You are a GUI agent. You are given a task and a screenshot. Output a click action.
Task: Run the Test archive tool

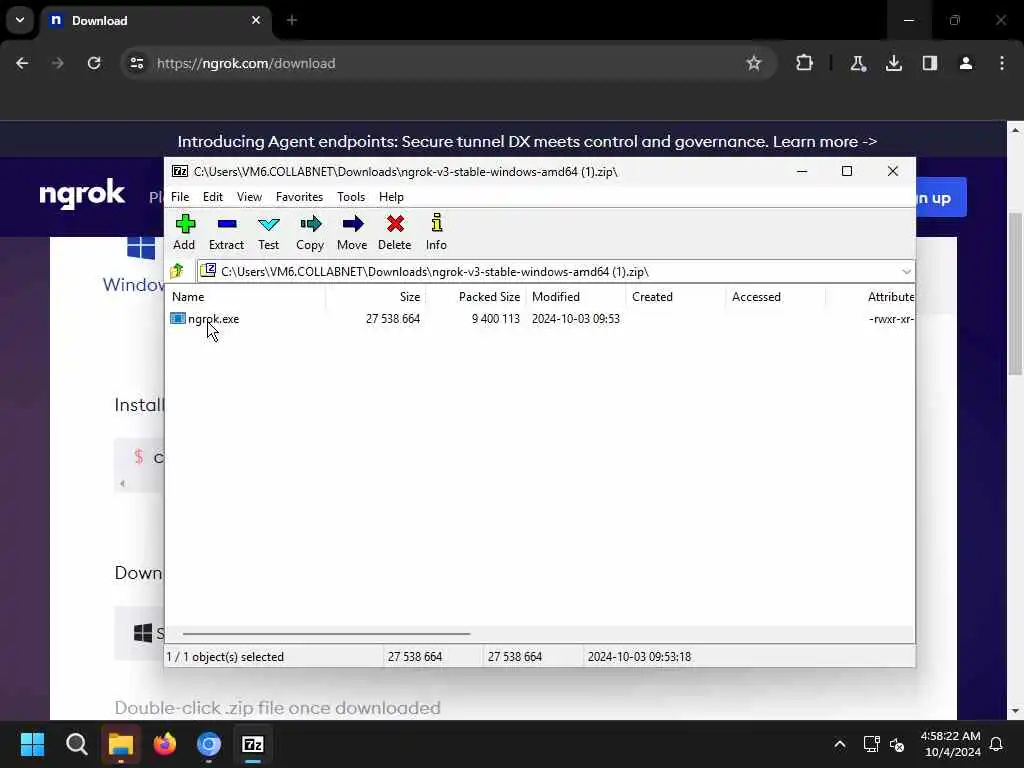point(268,232)
